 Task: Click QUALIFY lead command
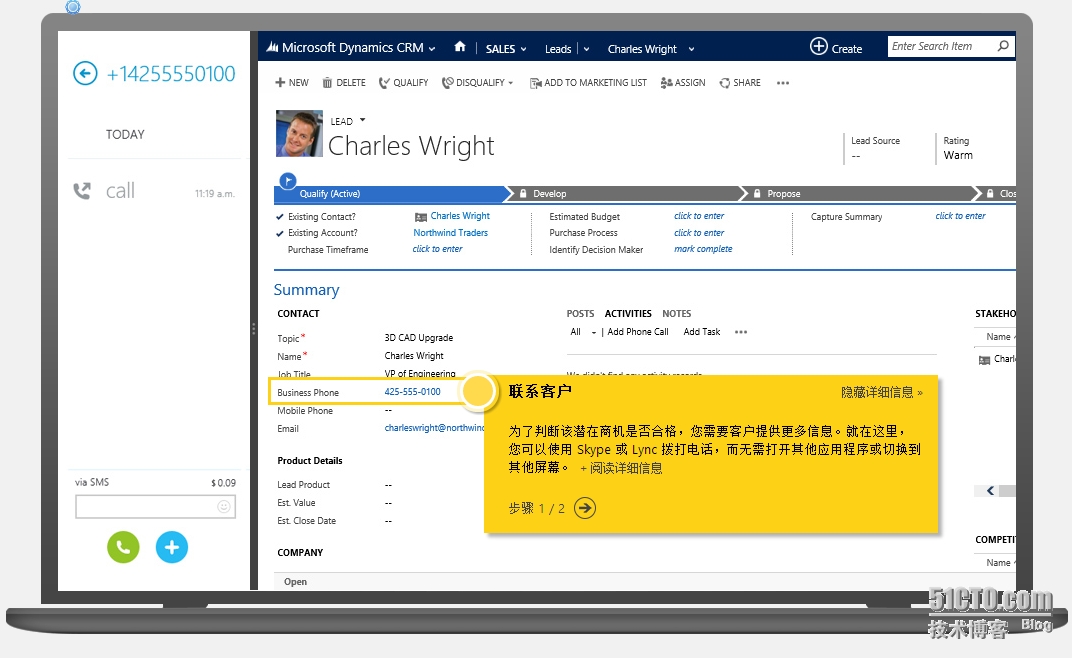(x=403, y=83)
